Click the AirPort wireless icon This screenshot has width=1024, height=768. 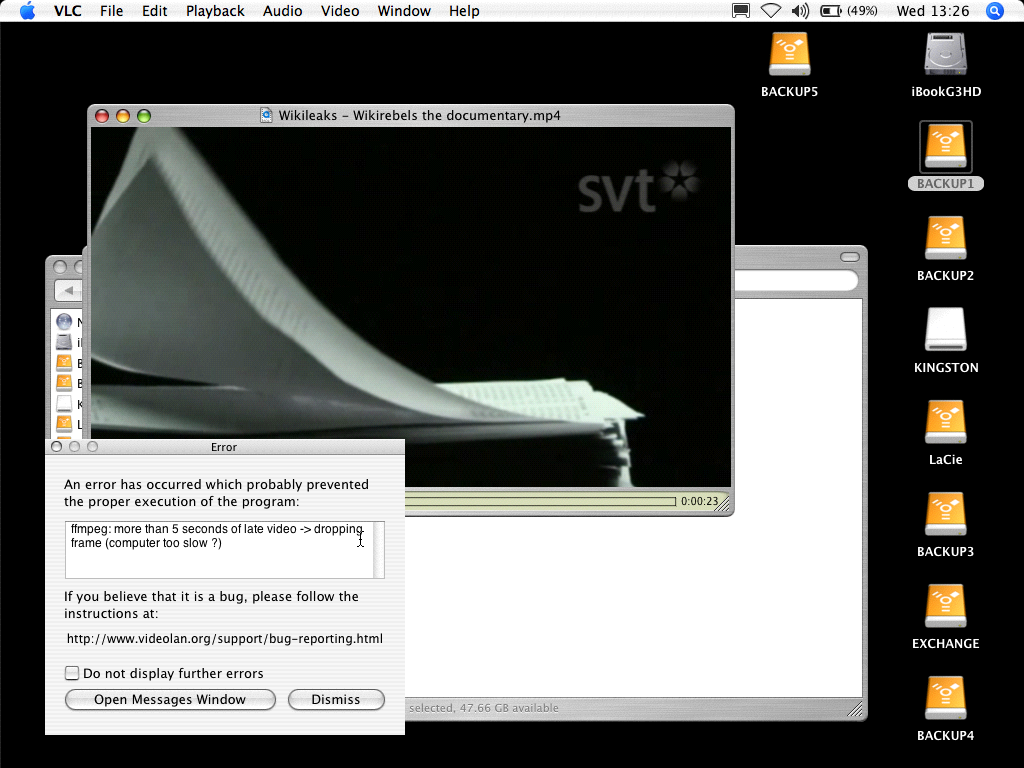click(771, 10)
